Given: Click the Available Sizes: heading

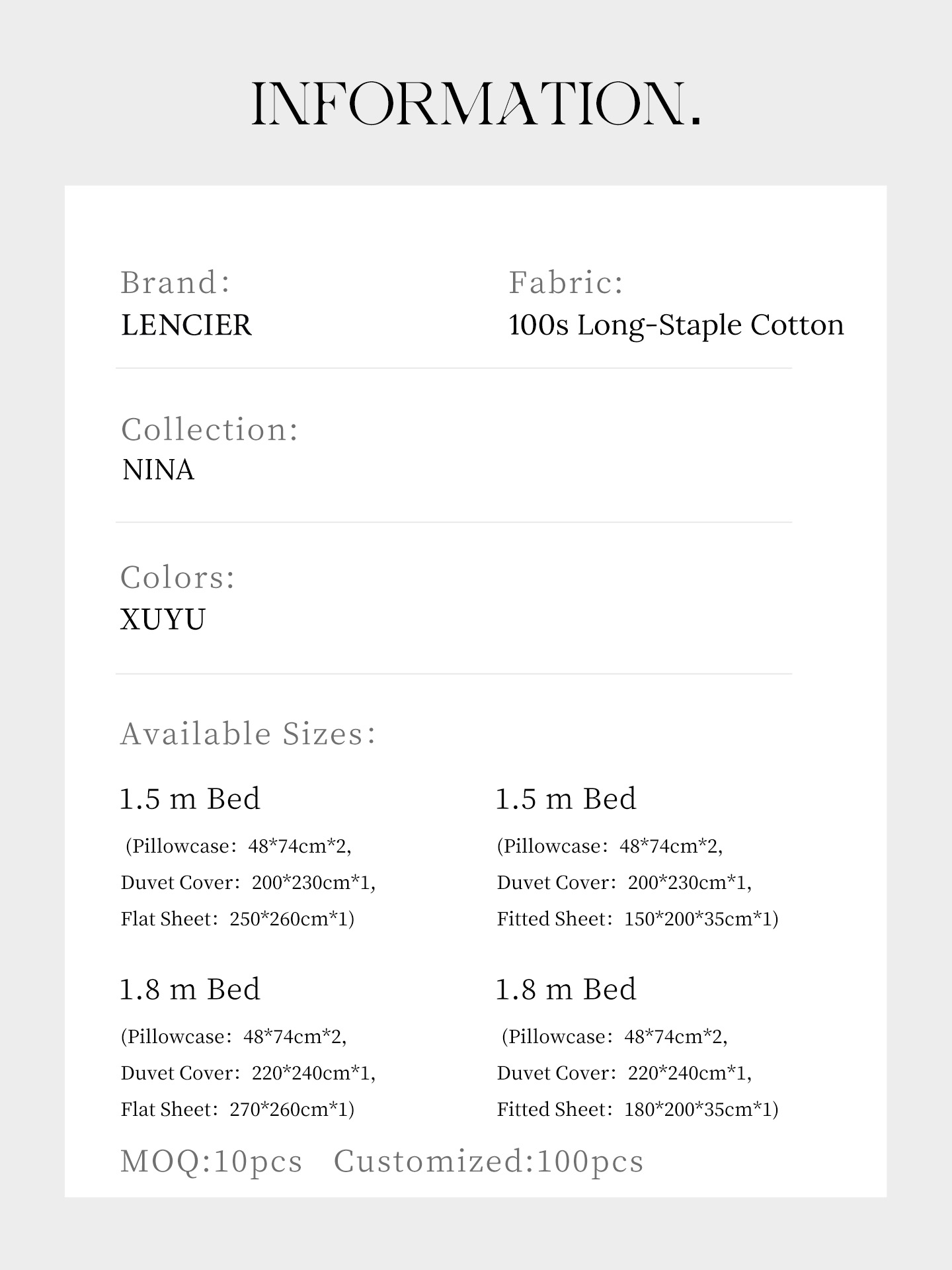Looking at the screenshot, I should click(x=249, y=734).
